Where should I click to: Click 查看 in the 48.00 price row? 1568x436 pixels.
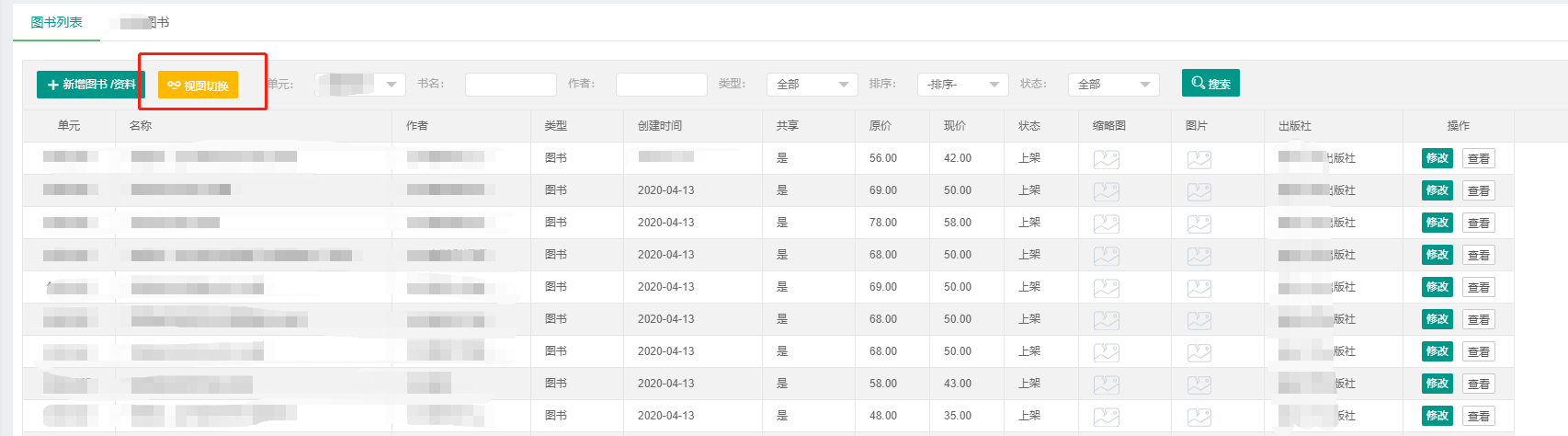click(1478, 416)
